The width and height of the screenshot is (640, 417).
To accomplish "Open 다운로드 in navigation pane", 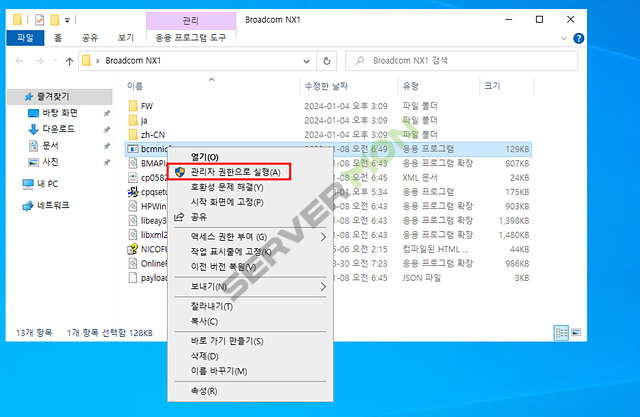I will 58,129.
